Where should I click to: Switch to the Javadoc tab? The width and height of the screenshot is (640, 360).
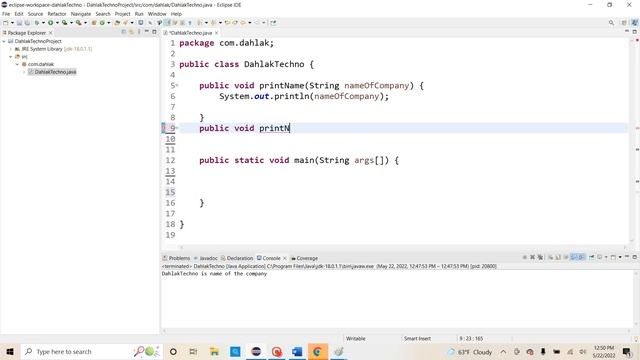point(206,258)
